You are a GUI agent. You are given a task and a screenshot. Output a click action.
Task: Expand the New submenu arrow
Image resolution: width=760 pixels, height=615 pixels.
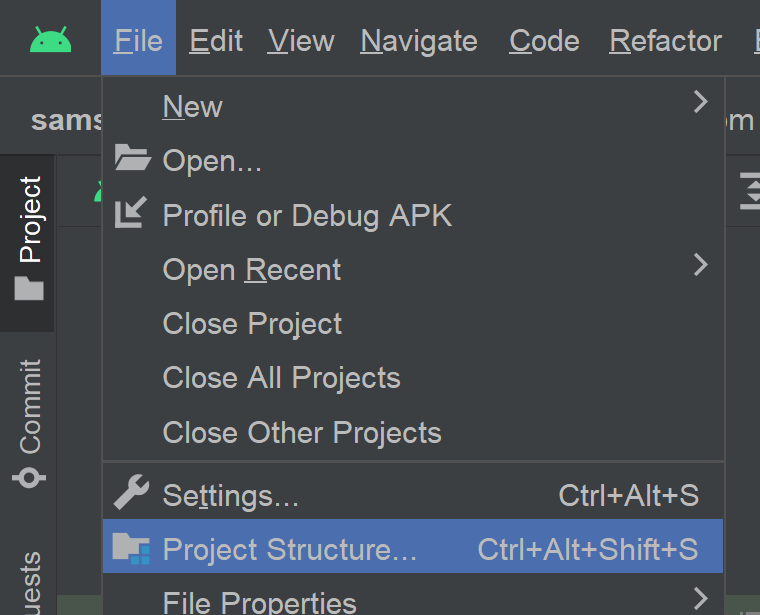(x=700, y=102)
